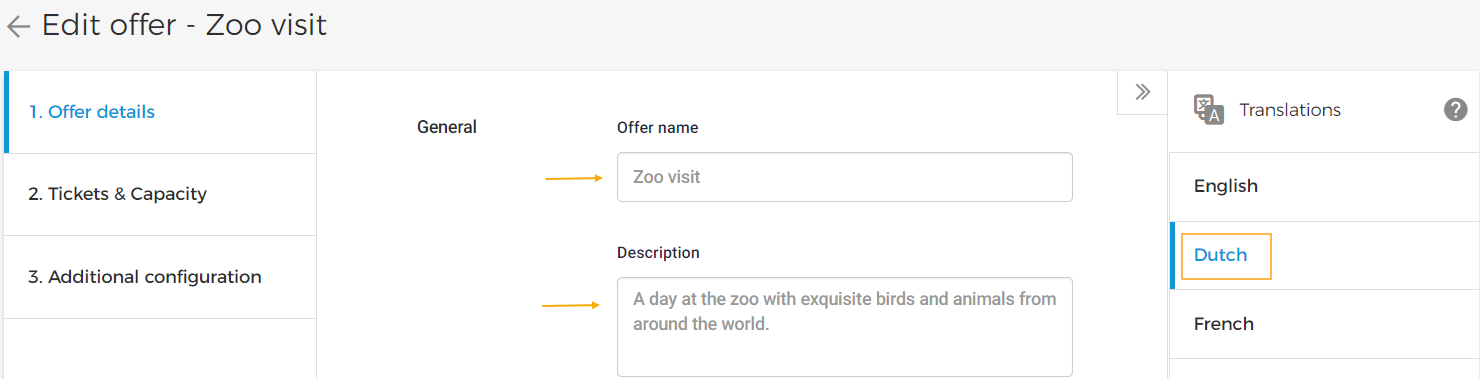Click the Offer name field label
The height and width of the screenshot is (379, 1480).
[x=658, y=128]
